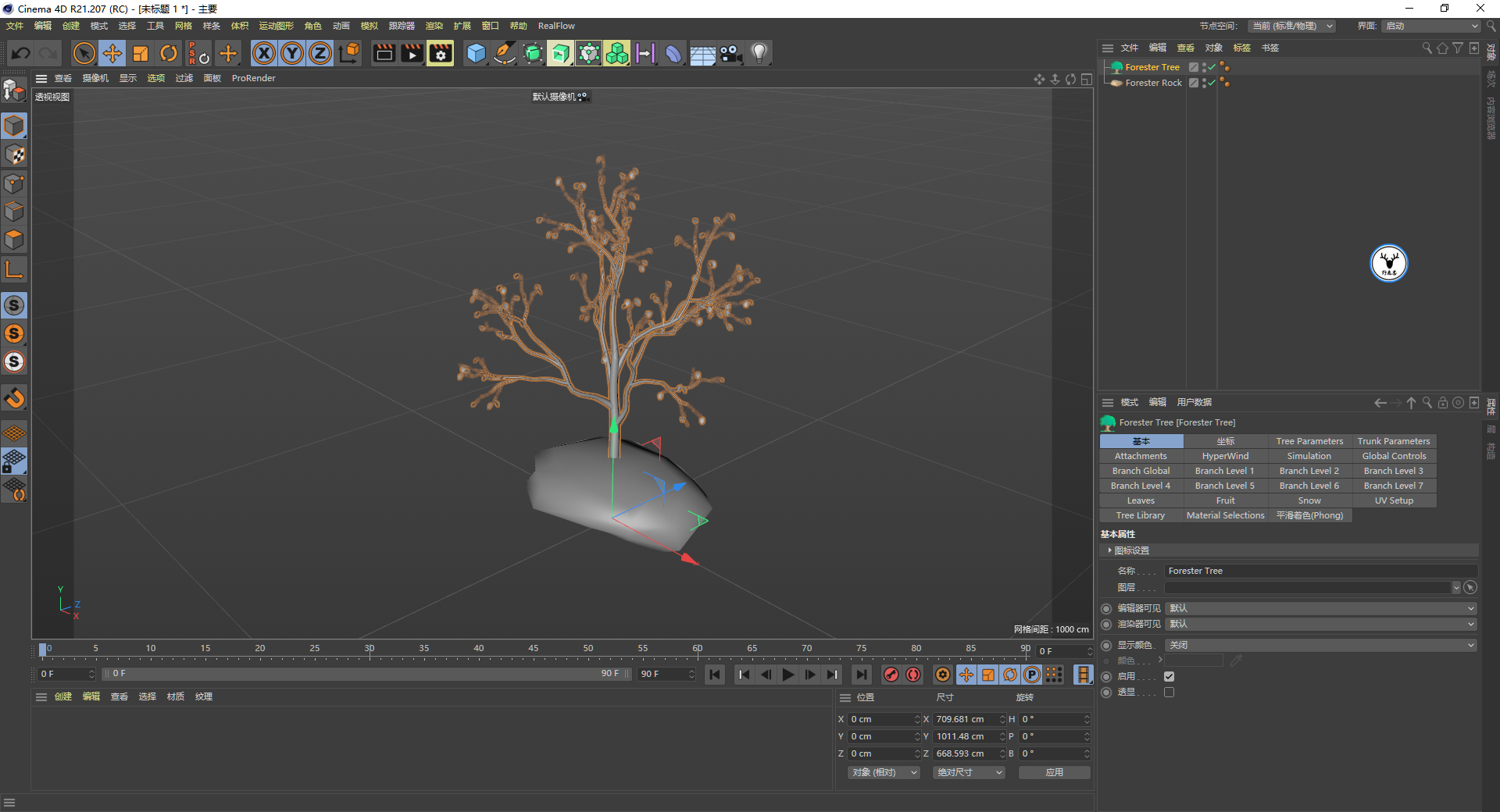Open the 运动图形 menu
The width and height of the screenshot is (1500, 812).
276,26
